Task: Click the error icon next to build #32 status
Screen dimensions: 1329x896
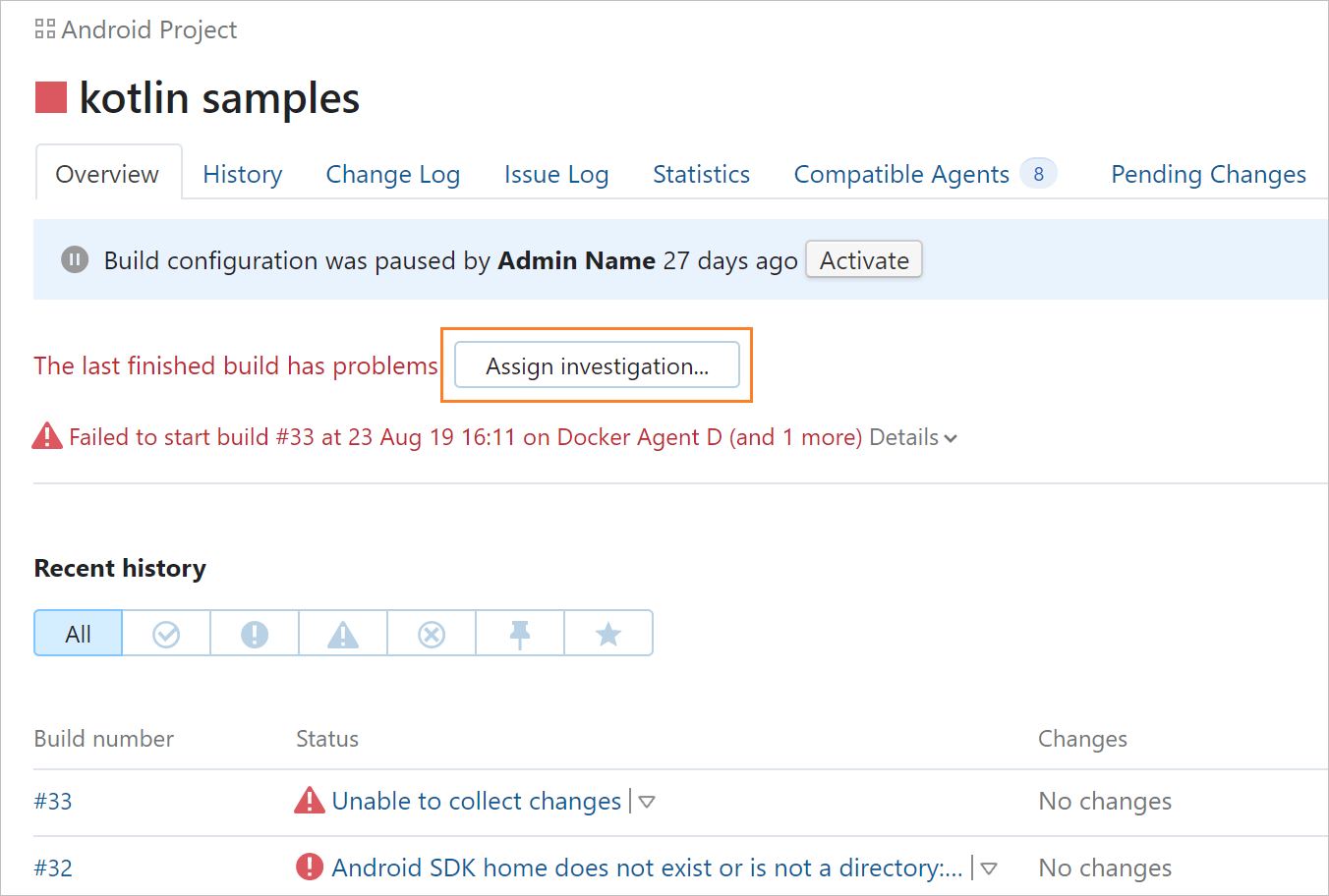Action: point(310,867)
